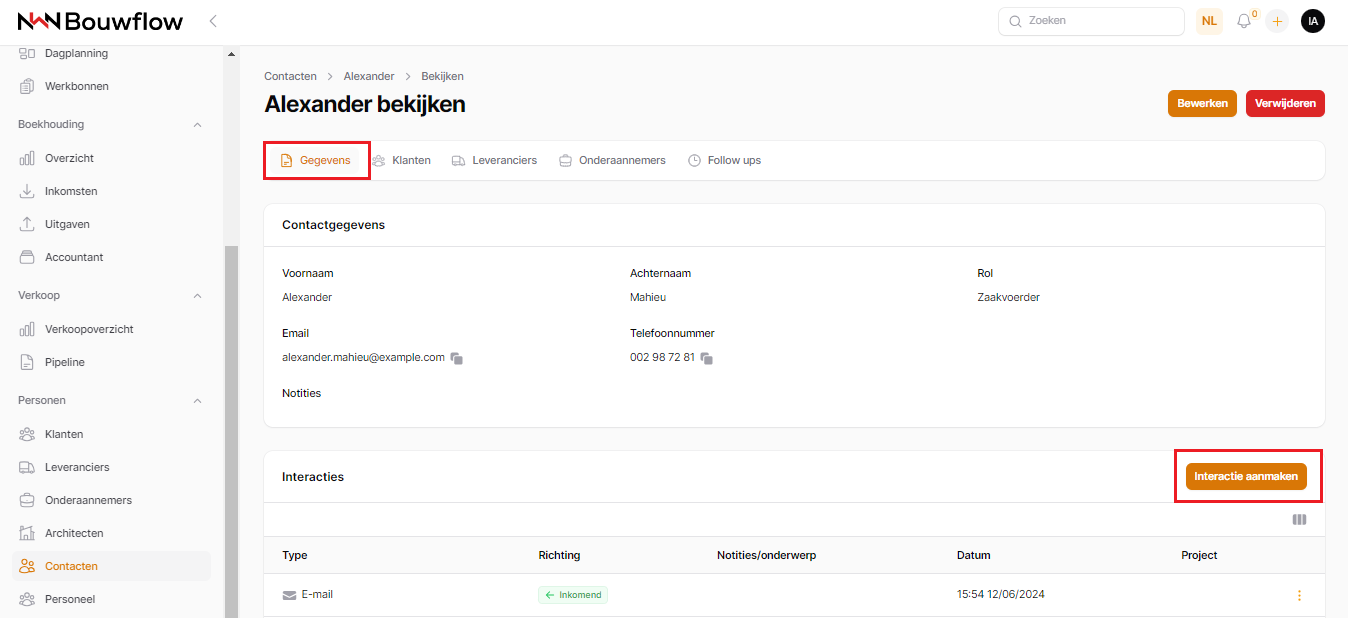Image resolution: width=1348 pixels, height=618 pixels.
Task: Open the NL language selector
Action: coord(1209,21)
